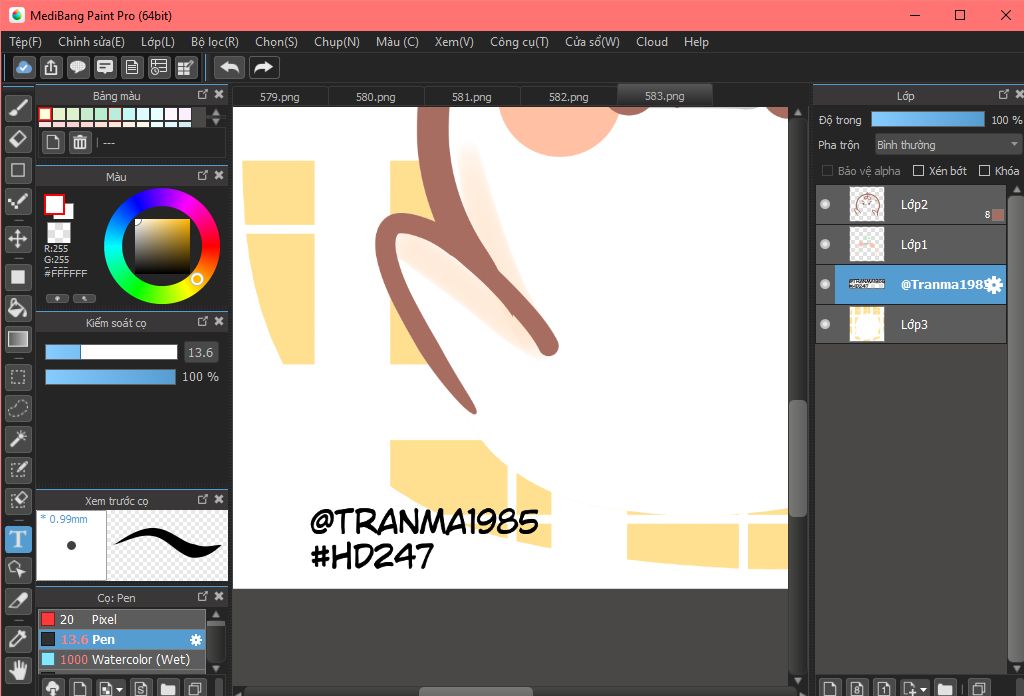Click the brush size value 13.6 field
The width and height of the screenshot is (1024, 696).
pos(200,353)
